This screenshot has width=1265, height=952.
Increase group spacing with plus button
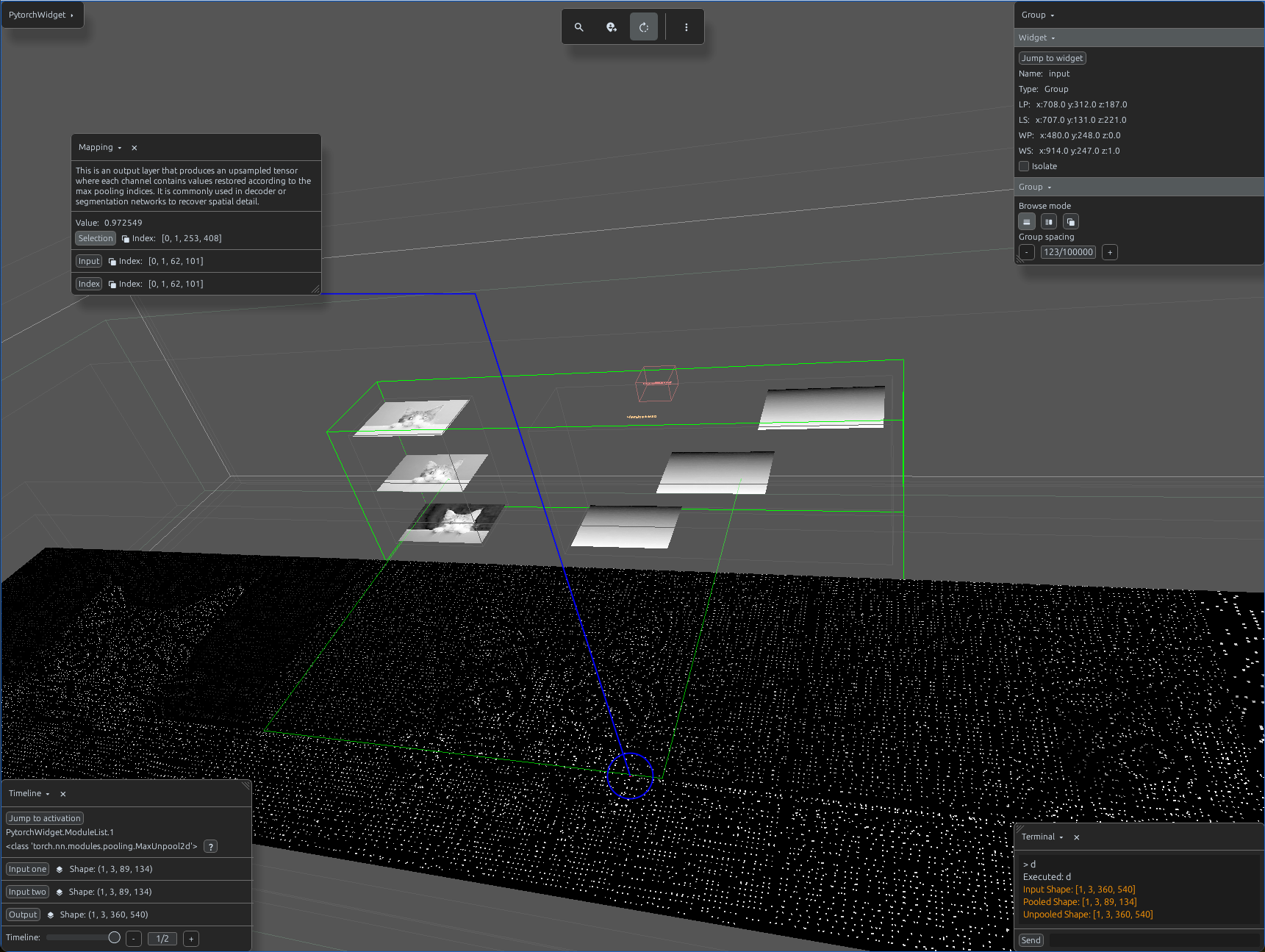point(1110,253)
